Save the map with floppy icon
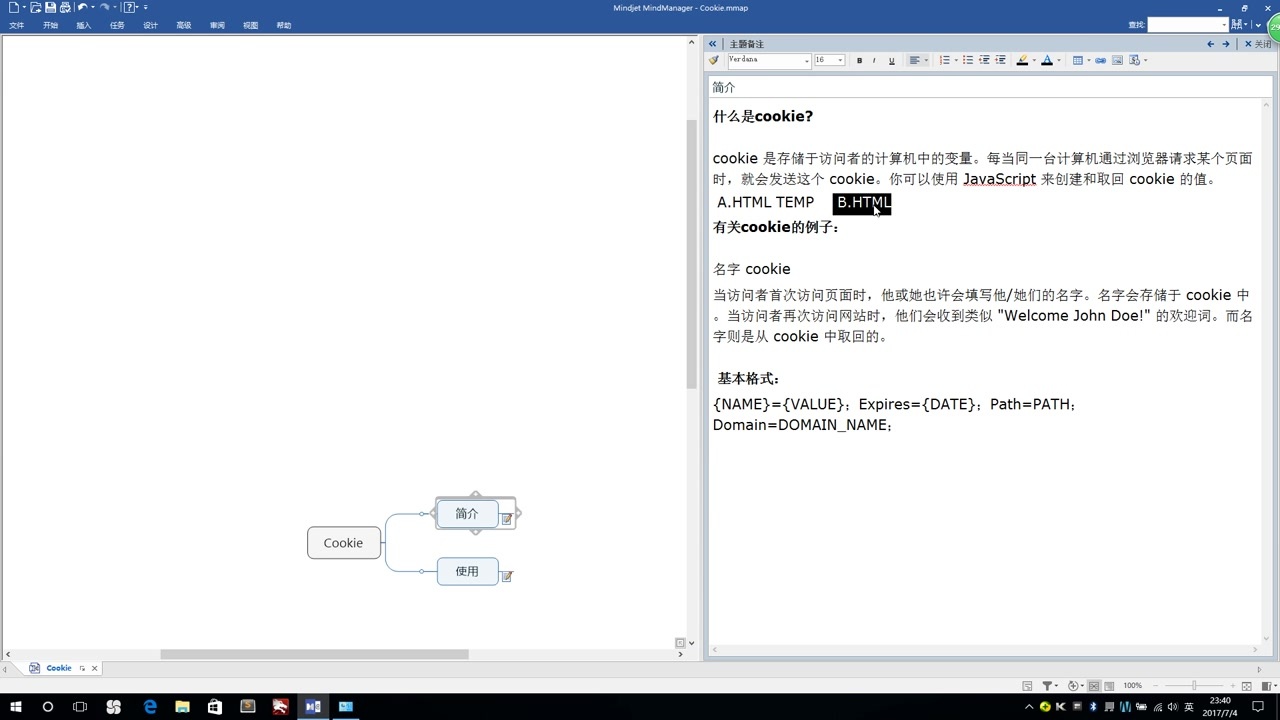Screen dimensions: 1280x720 [50, 8]
